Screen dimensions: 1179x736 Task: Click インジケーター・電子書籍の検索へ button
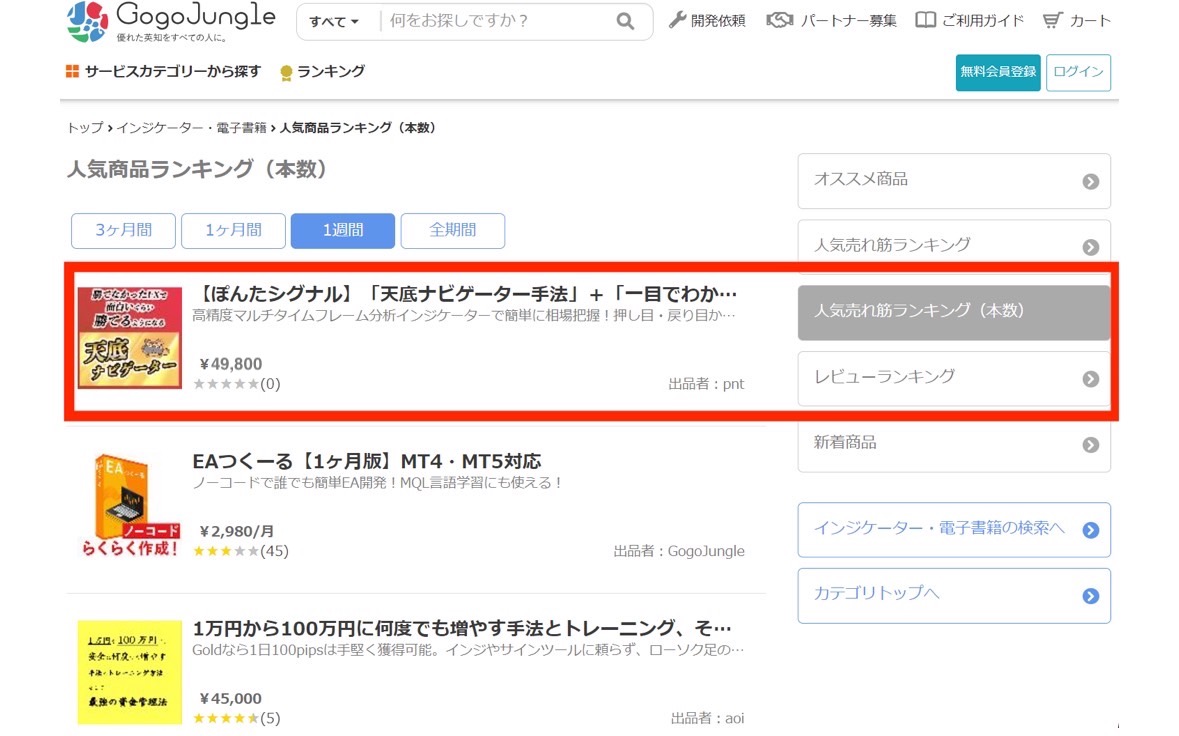(x=953, y=530)
